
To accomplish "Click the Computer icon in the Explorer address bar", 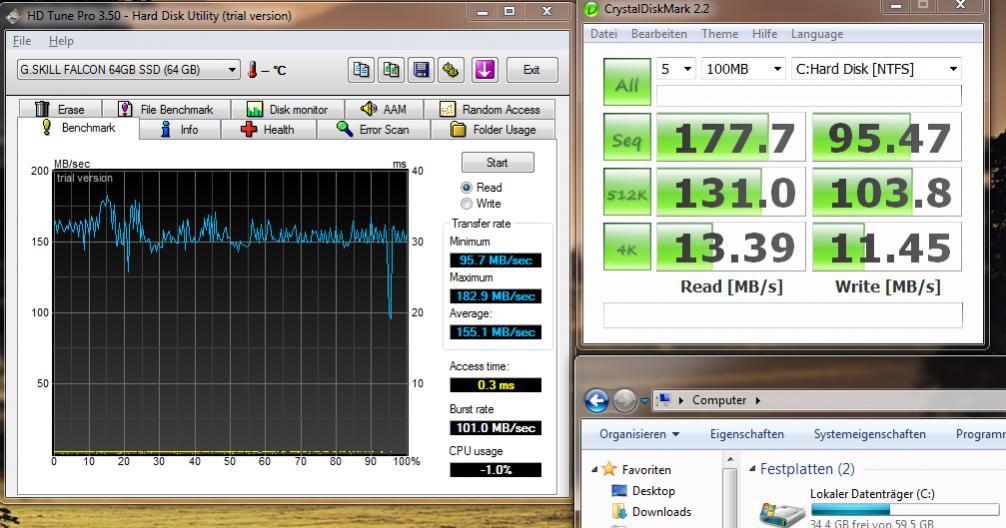I will click(x=664, y=400).
